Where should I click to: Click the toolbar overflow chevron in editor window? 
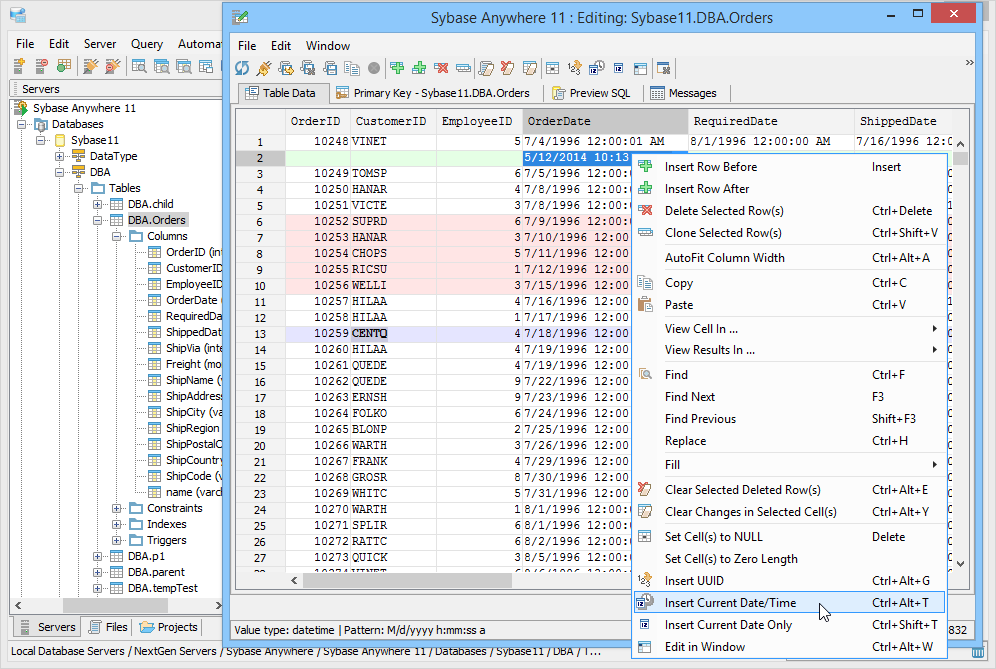[969, 62]
